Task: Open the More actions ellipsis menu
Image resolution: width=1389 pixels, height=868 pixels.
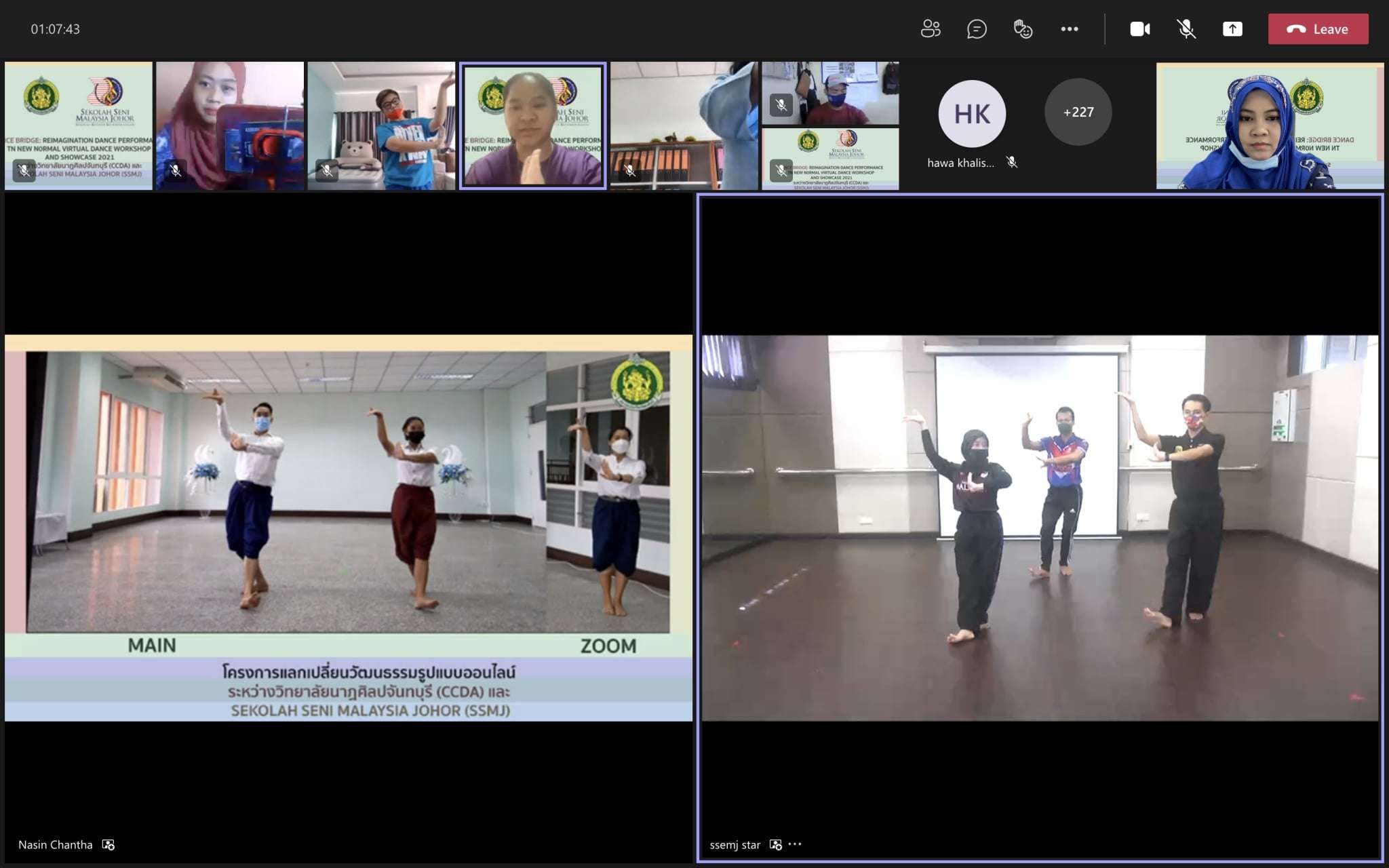Action: 1070,29
